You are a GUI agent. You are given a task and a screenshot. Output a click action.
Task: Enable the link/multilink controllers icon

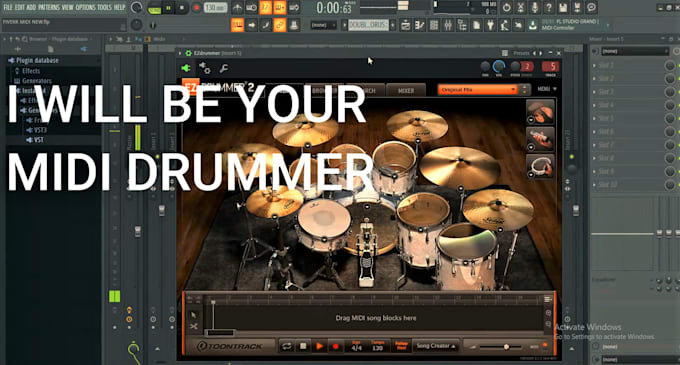280,25
